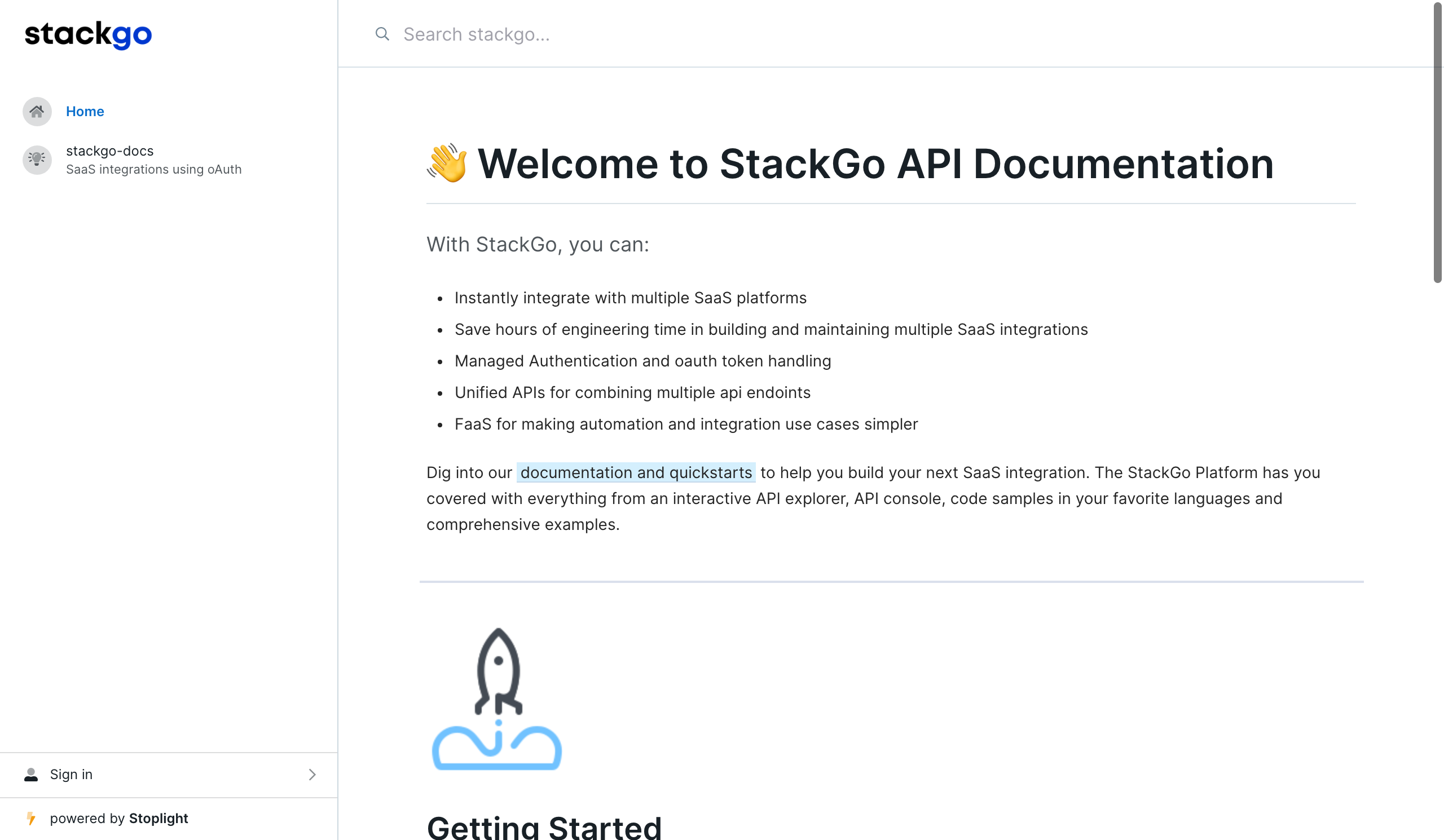Click the vertical page scrollbar thumb

(1438, 142)
